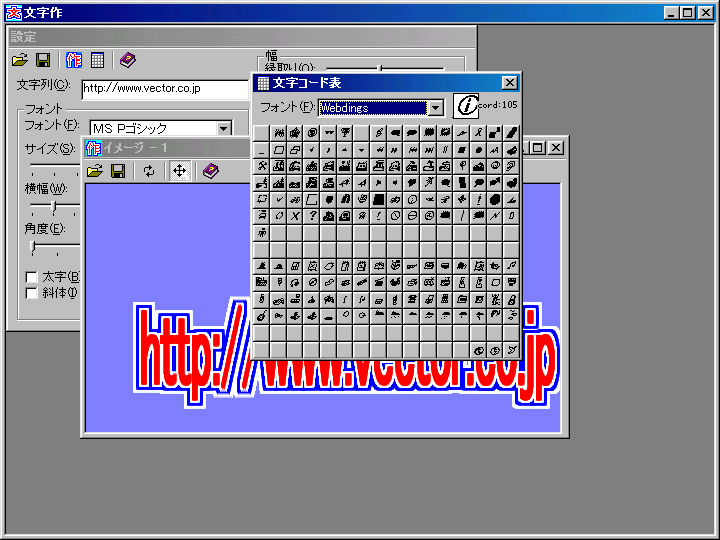Close the イメージ - 1 window
This screenshot has height=540, width=720.
coord(556,148)
